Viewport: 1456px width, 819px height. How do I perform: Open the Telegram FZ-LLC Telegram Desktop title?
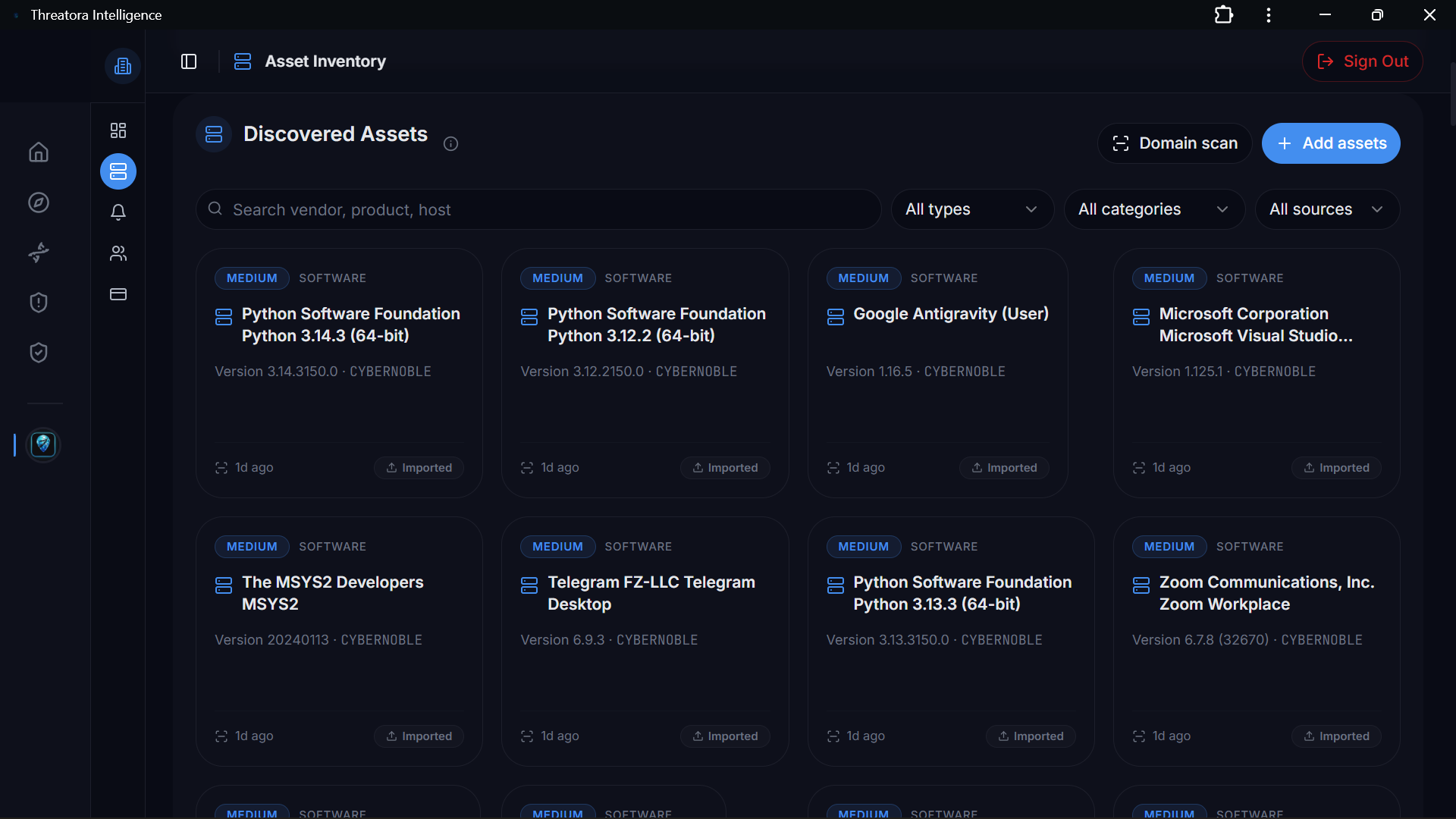click(651, 593)
